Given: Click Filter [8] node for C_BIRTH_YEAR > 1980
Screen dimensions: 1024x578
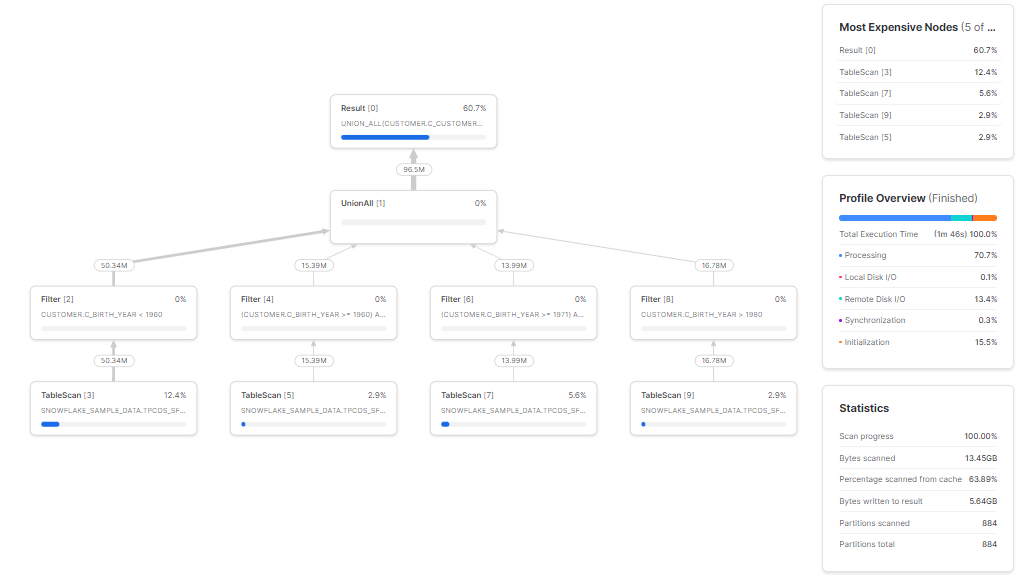Looking at the screenshot, I should 713,312.
